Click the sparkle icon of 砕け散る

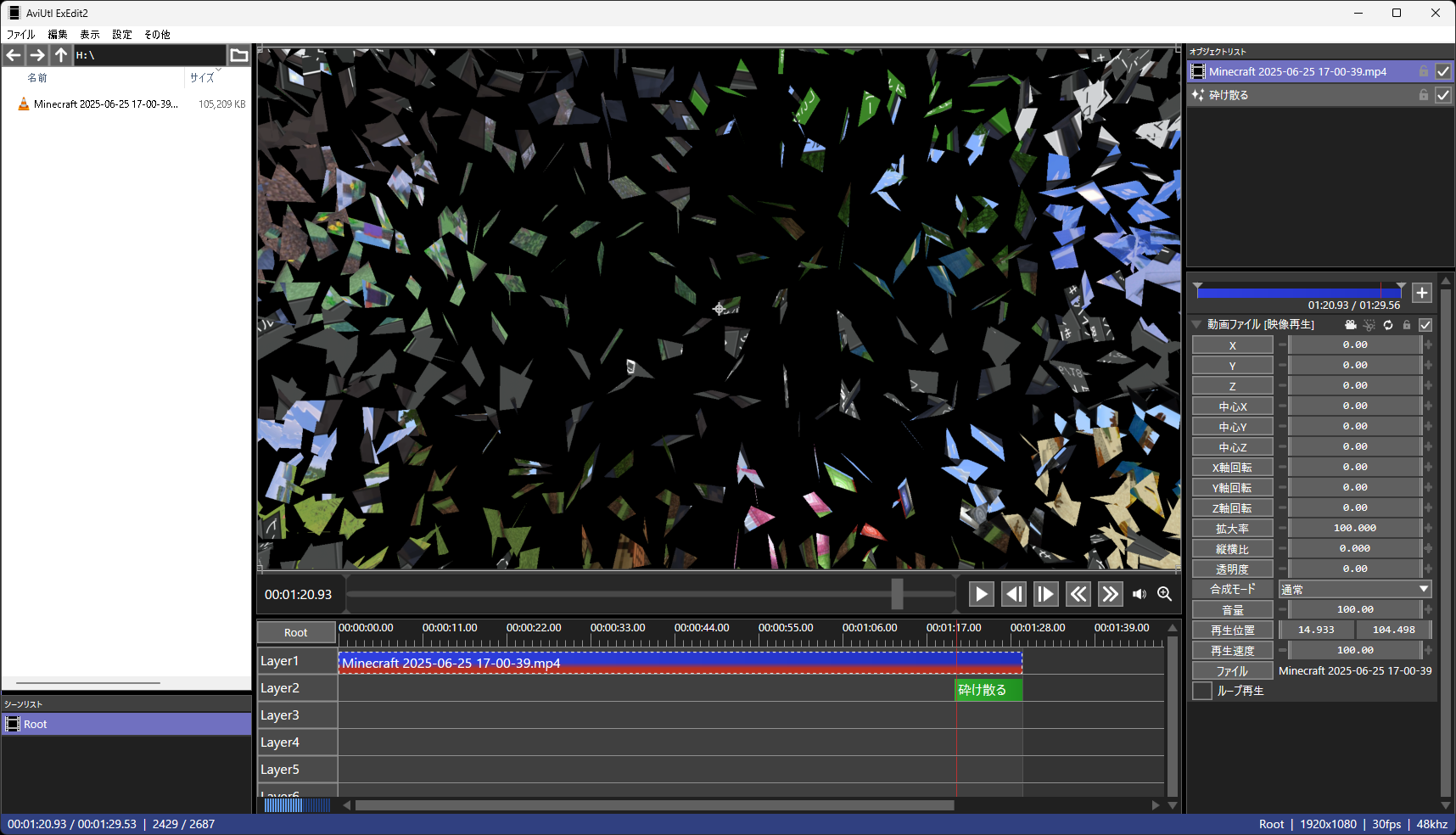[1198, 95]
